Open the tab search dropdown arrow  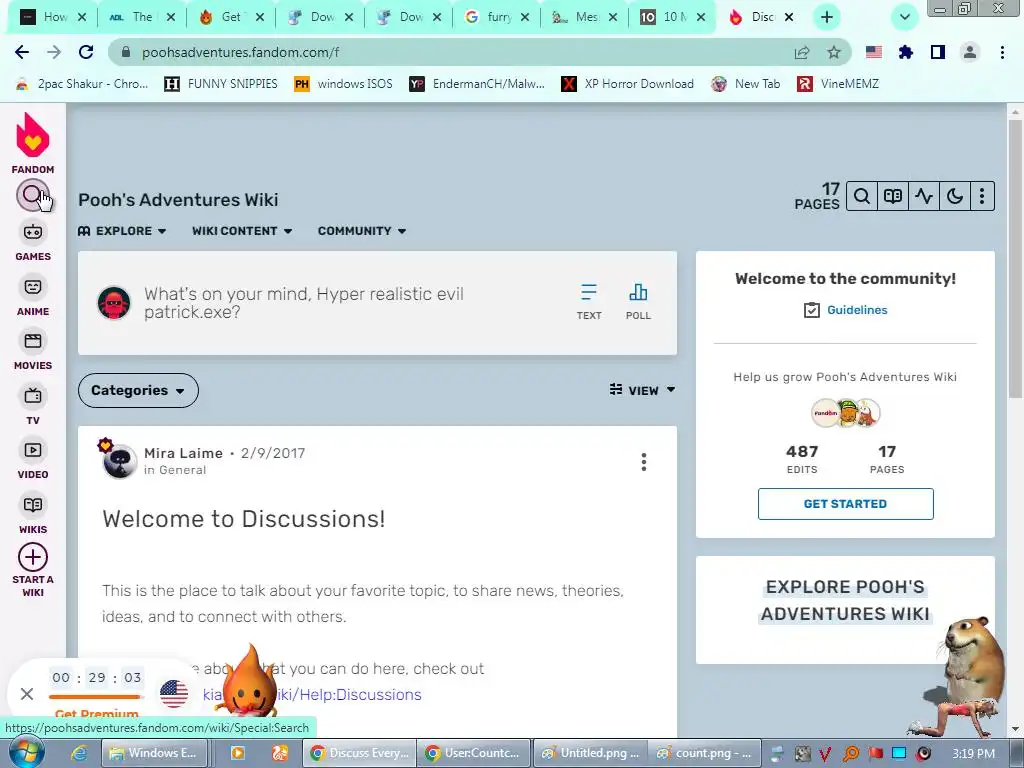click(904, 18)
